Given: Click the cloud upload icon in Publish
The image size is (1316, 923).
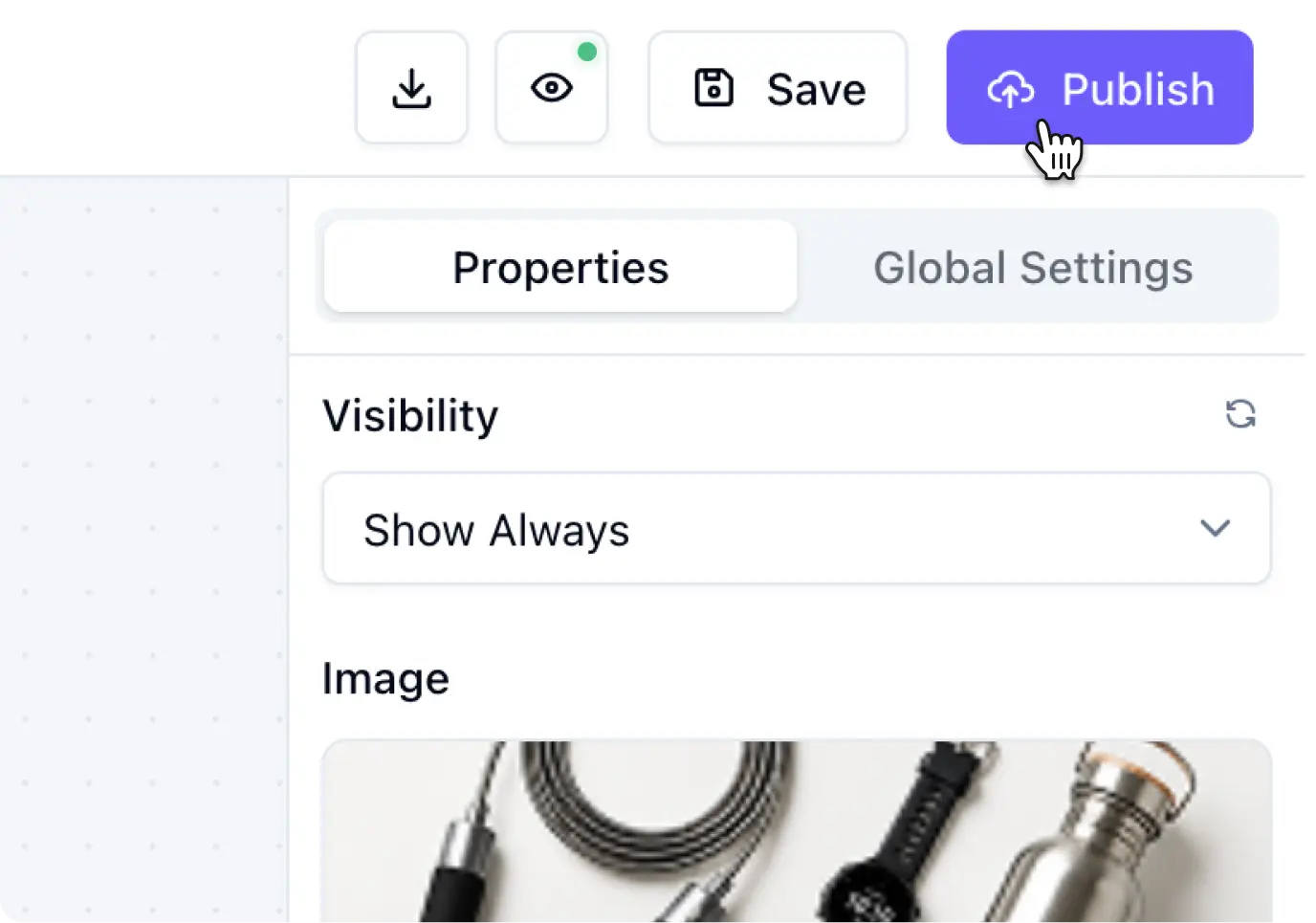Looking at the screenshot, I should [x=1011, y=89].
